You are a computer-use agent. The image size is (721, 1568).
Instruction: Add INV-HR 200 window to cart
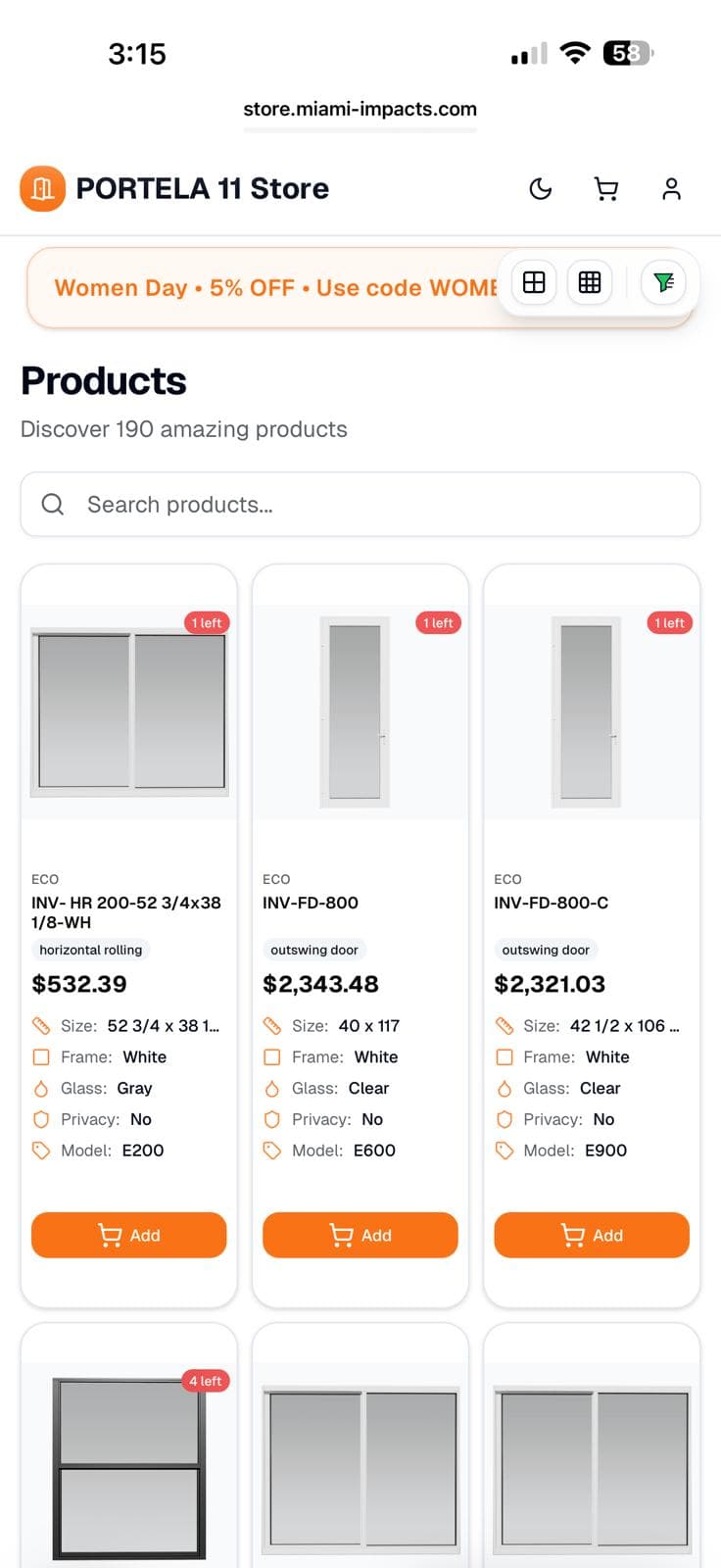tap(129, 1235)
